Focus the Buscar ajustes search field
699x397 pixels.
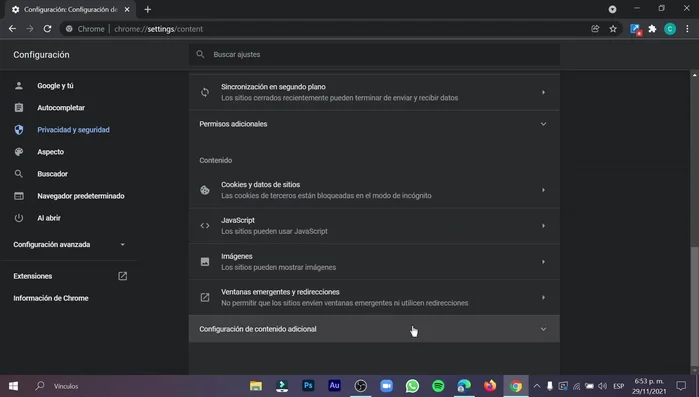(x=374, y=54)
